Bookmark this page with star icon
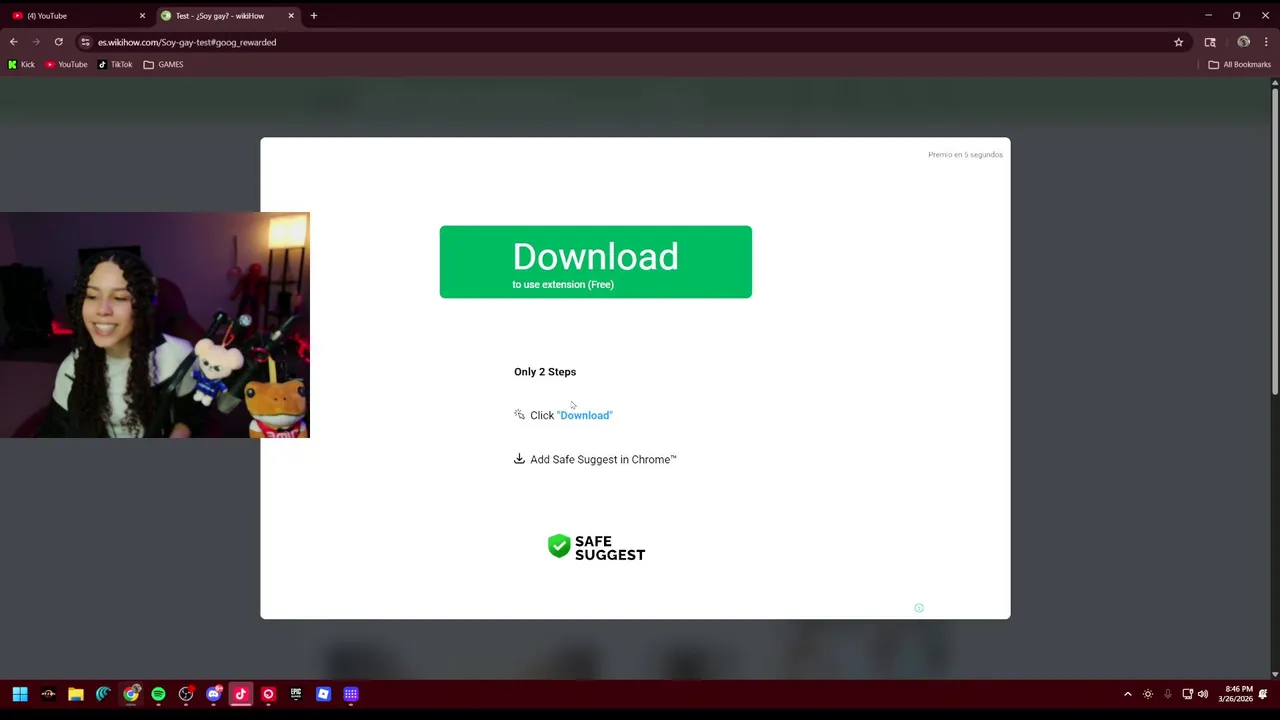This screenshot has width=1280, height=720. coord(1179,42)
